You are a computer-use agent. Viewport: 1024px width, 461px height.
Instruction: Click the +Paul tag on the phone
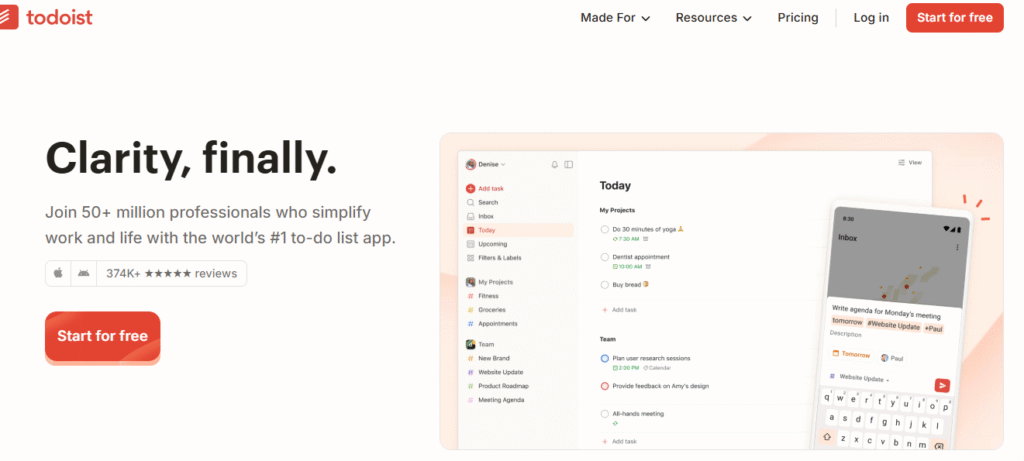point(934,328)
